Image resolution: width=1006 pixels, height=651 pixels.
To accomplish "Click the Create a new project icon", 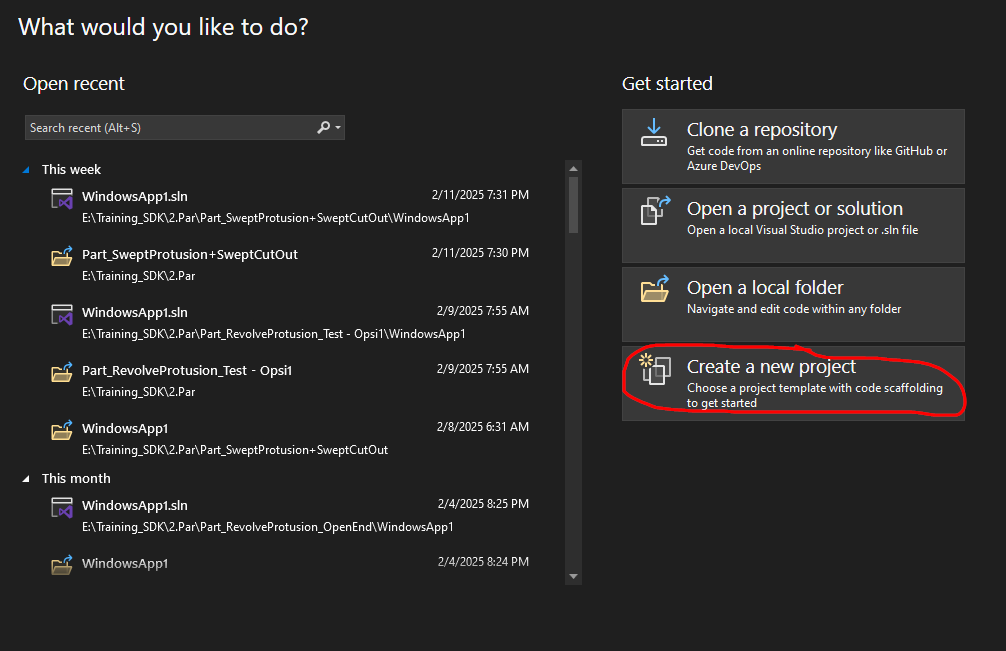I will pos(654,369).
